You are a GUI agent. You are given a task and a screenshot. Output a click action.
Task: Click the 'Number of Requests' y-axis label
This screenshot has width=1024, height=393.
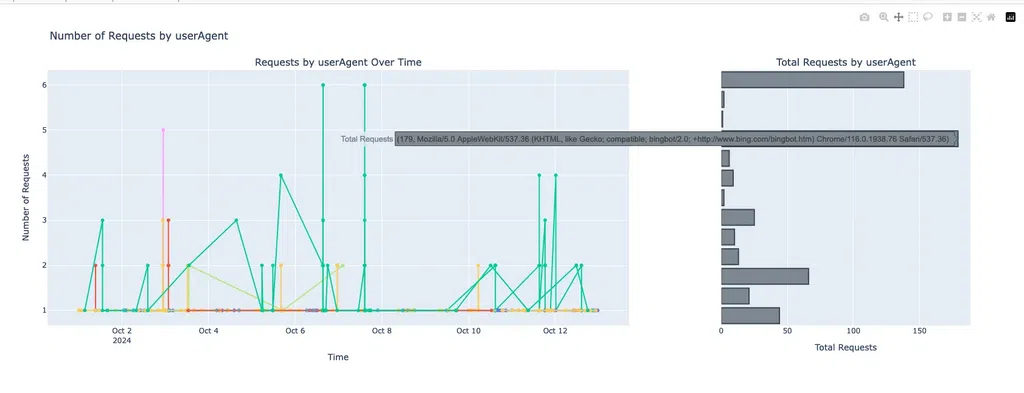[26, 197]
